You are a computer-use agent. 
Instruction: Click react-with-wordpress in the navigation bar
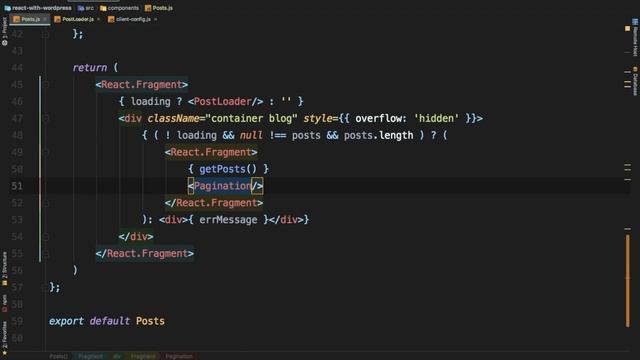38,8
